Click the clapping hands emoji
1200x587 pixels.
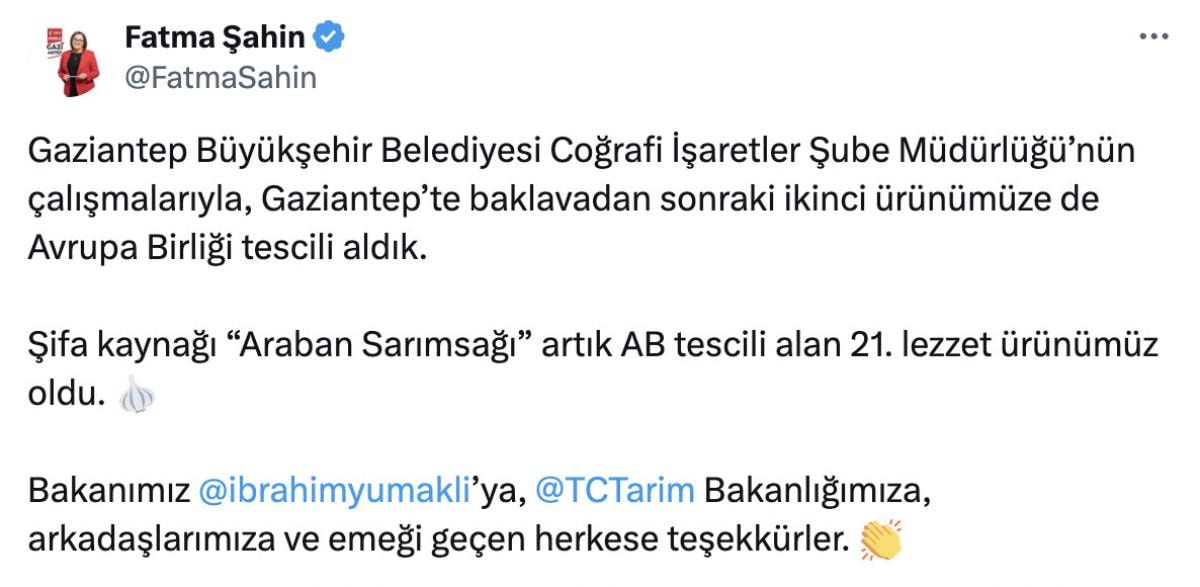881,540
